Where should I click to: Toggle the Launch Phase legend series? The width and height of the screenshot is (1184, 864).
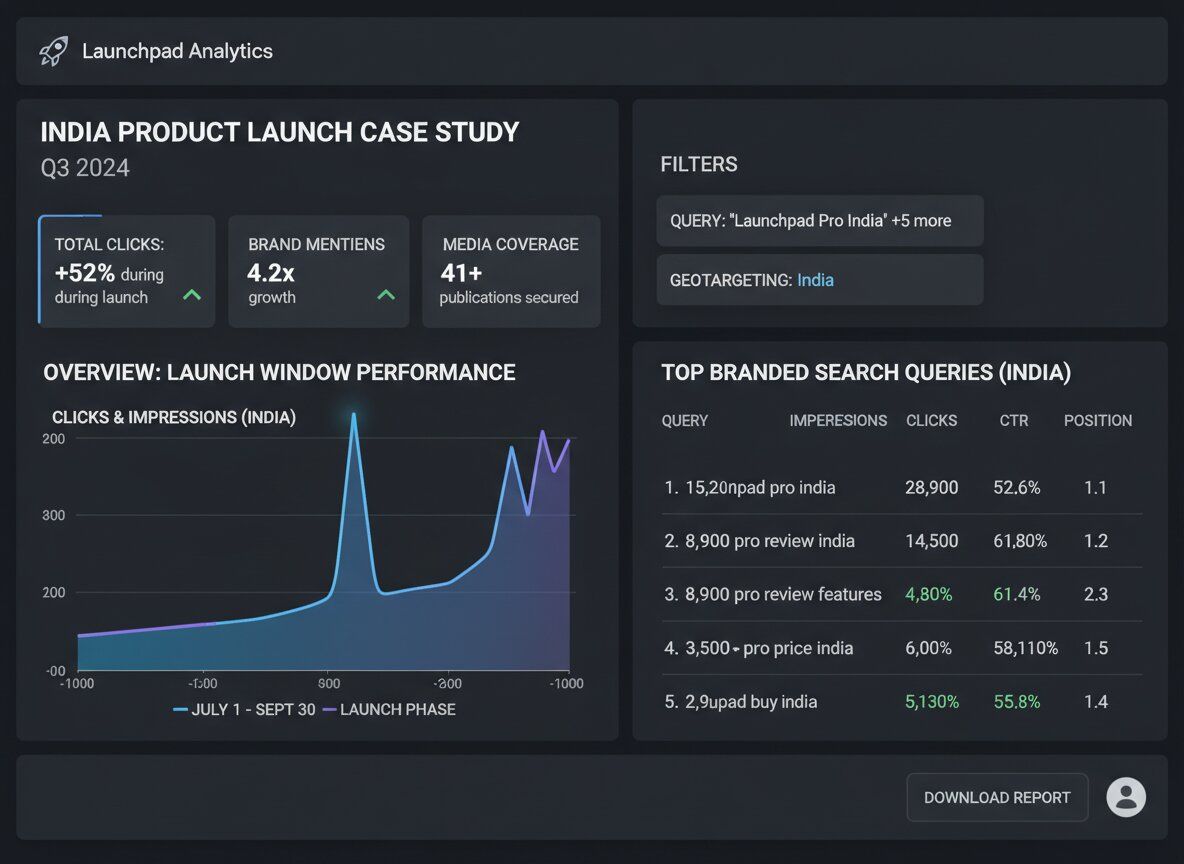pyautogui.click(x=389, y=709)
